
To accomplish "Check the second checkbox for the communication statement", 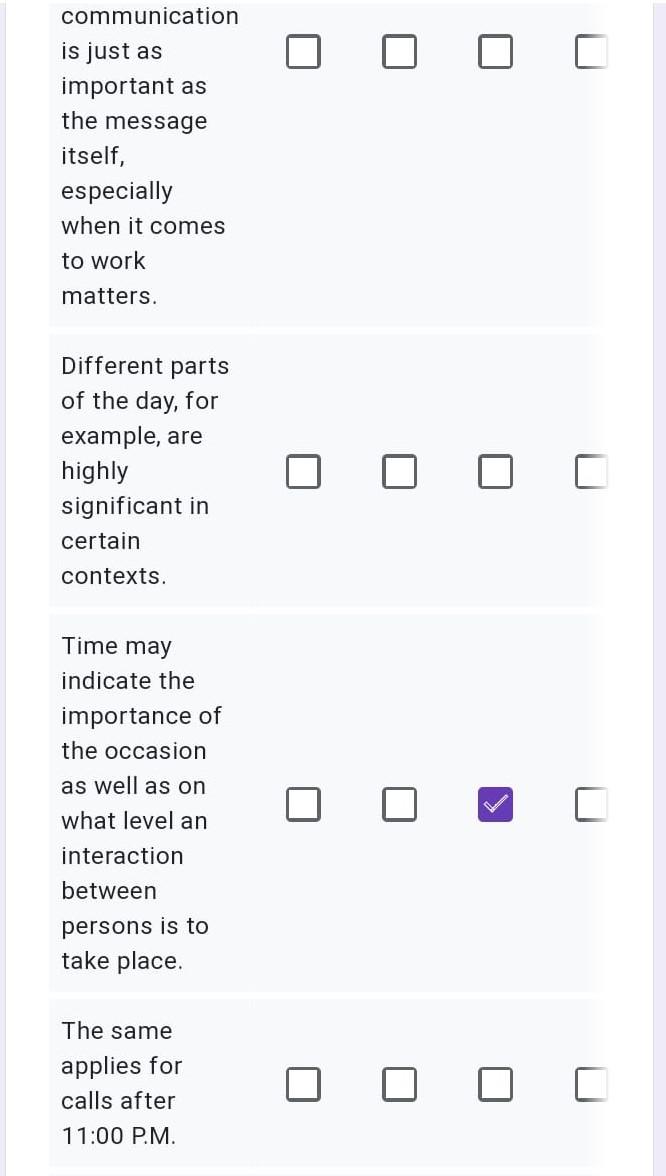I will click(400, 51).
